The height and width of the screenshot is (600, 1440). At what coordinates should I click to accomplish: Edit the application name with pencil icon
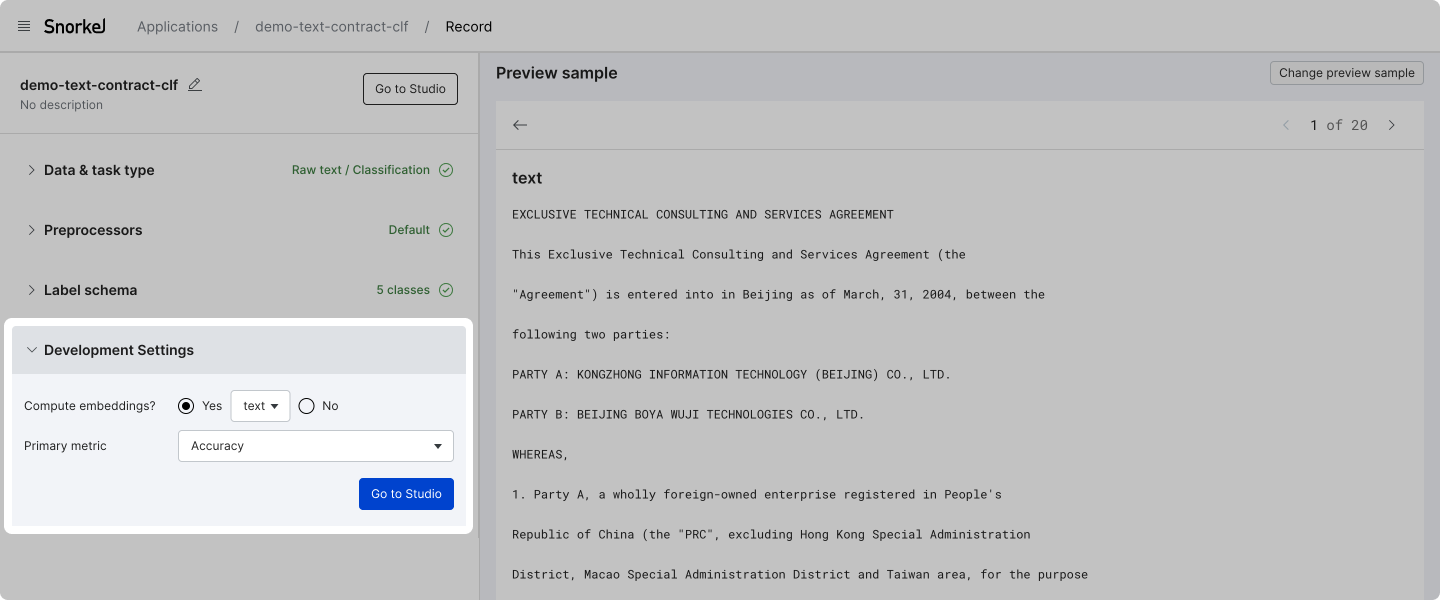(x=195, y=85)
